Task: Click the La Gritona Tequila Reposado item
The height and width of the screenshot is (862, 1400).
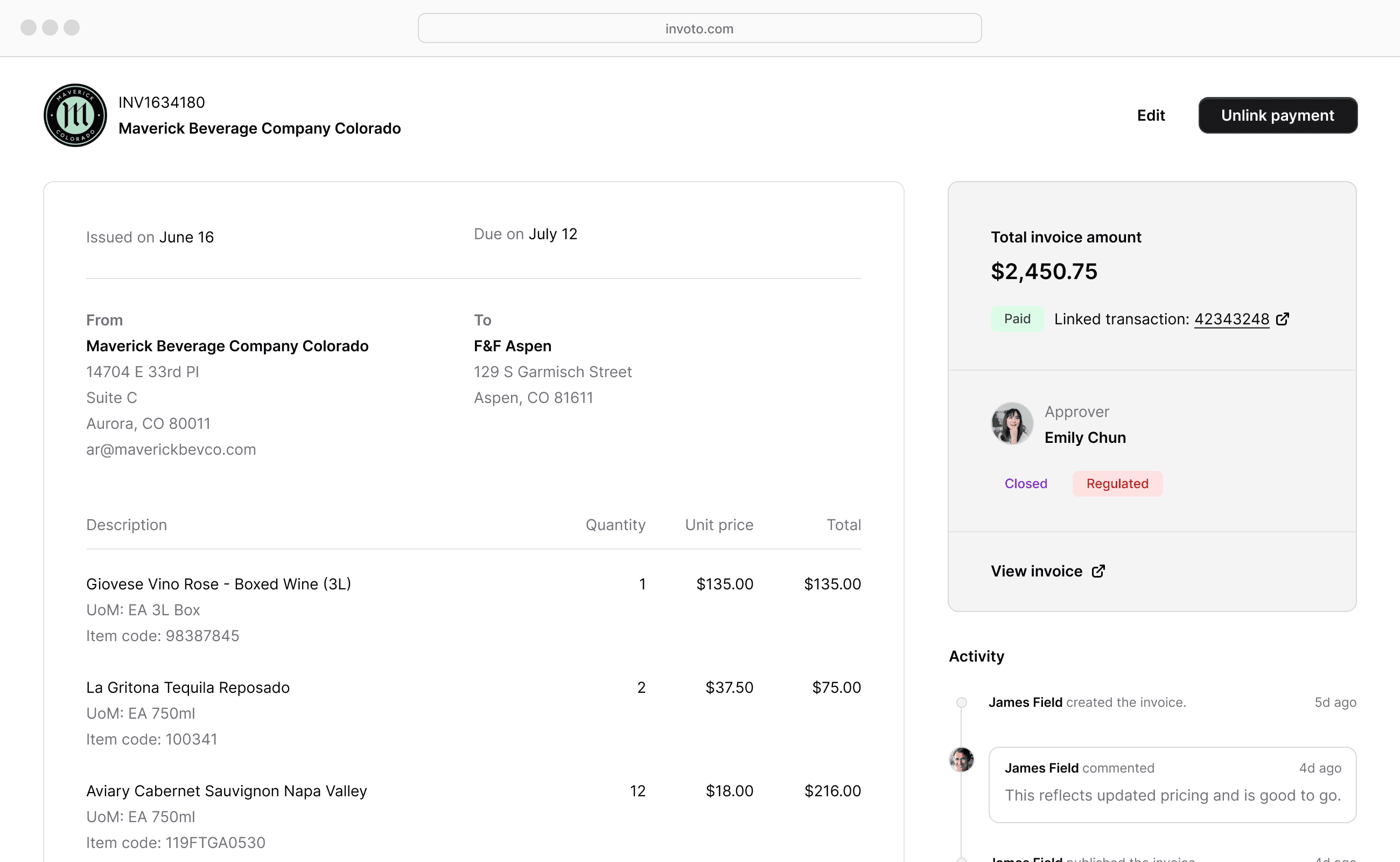Action: pos(188,687)
